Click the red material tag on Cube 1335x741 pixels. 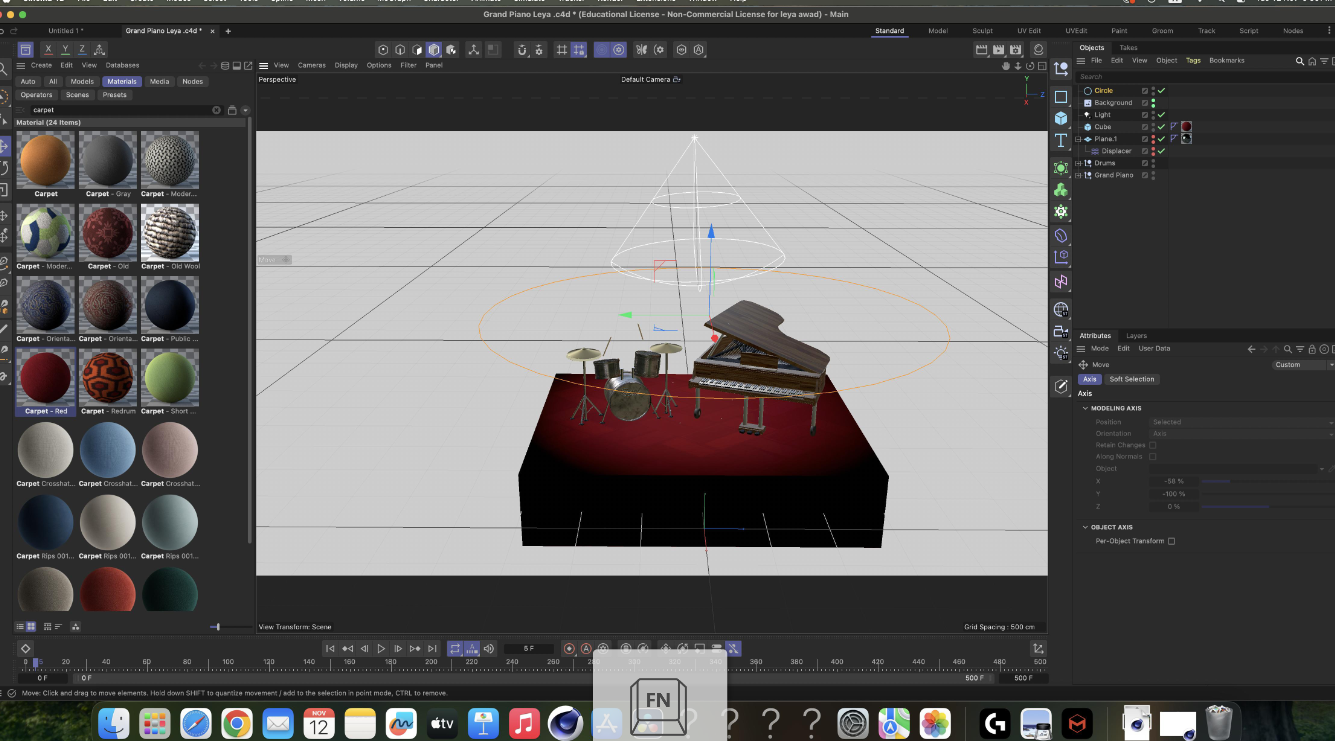pos(1186,127)
